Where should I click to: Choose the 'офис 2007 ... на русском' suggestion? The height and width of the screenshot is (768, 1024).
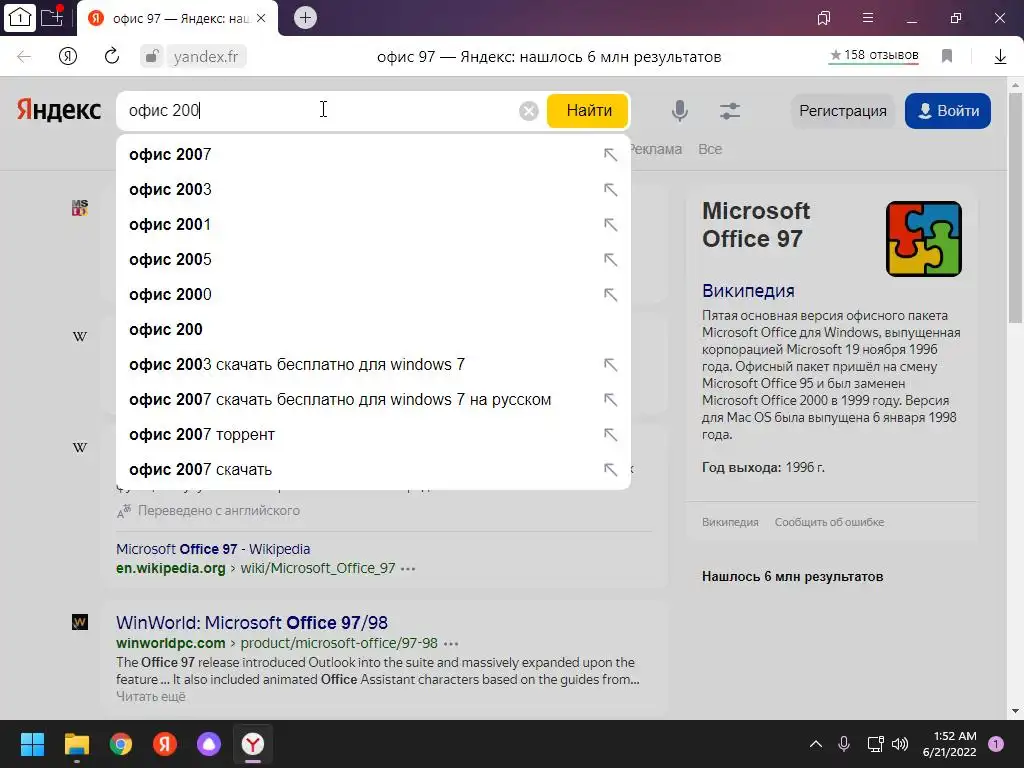coord(374,400)
